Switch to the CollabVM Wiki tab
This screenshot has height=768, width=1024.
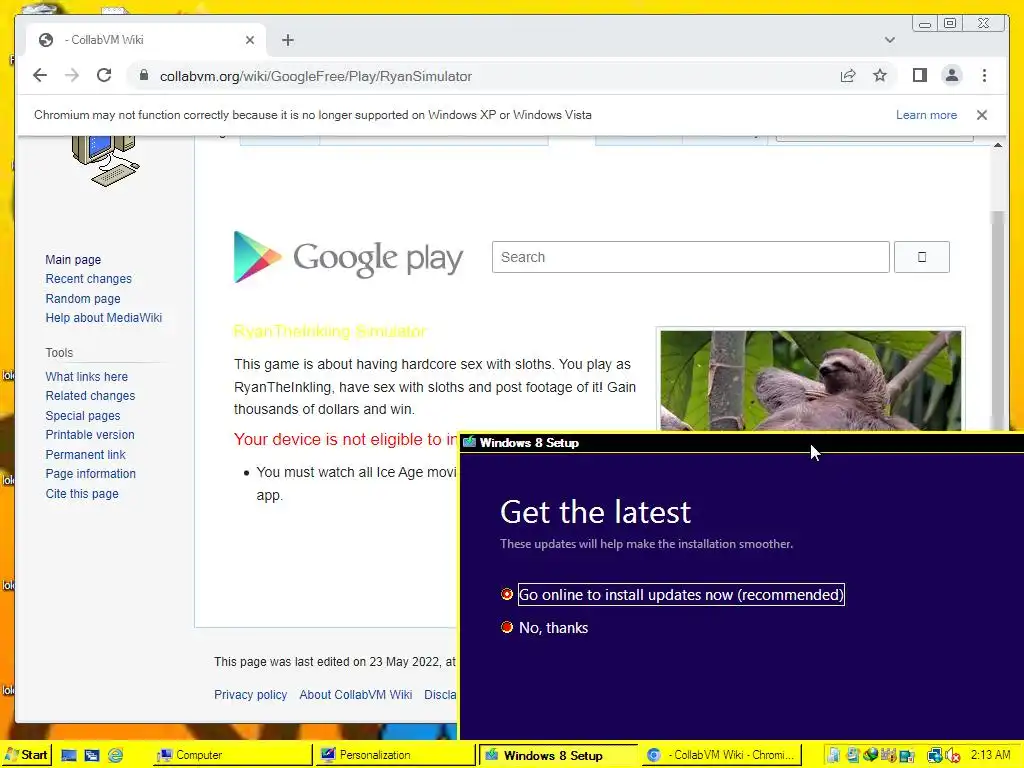146,40
